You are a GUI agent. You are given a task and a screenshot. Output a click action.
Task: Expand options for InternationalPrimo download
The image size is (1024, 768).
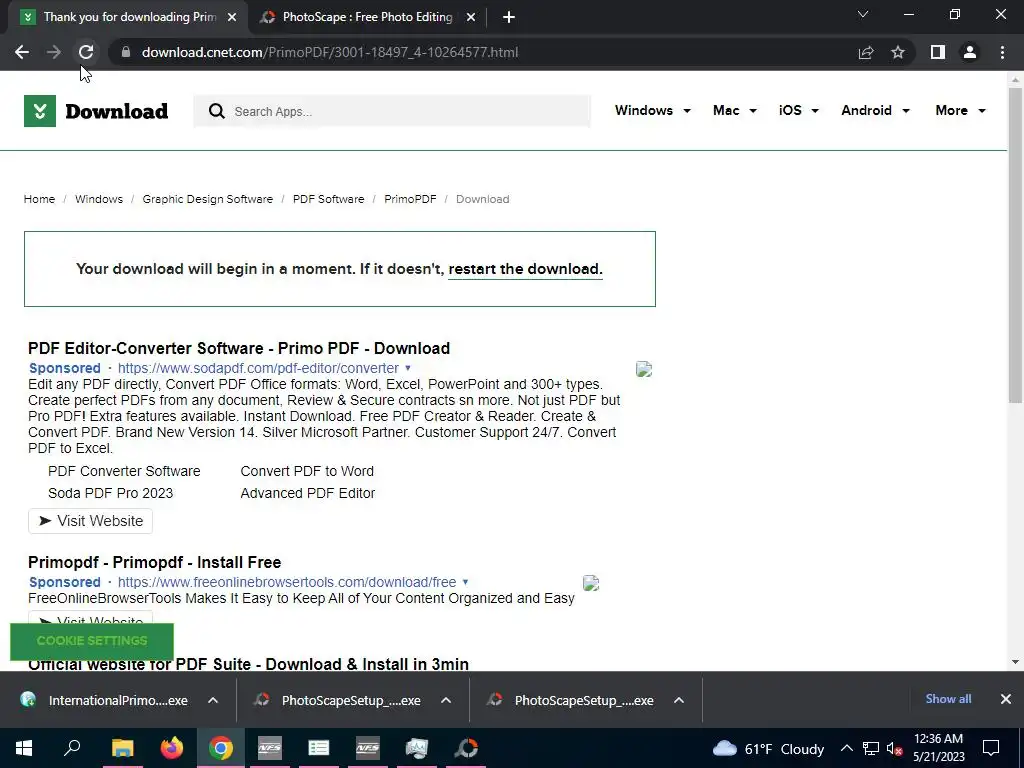tap(213, 701)
